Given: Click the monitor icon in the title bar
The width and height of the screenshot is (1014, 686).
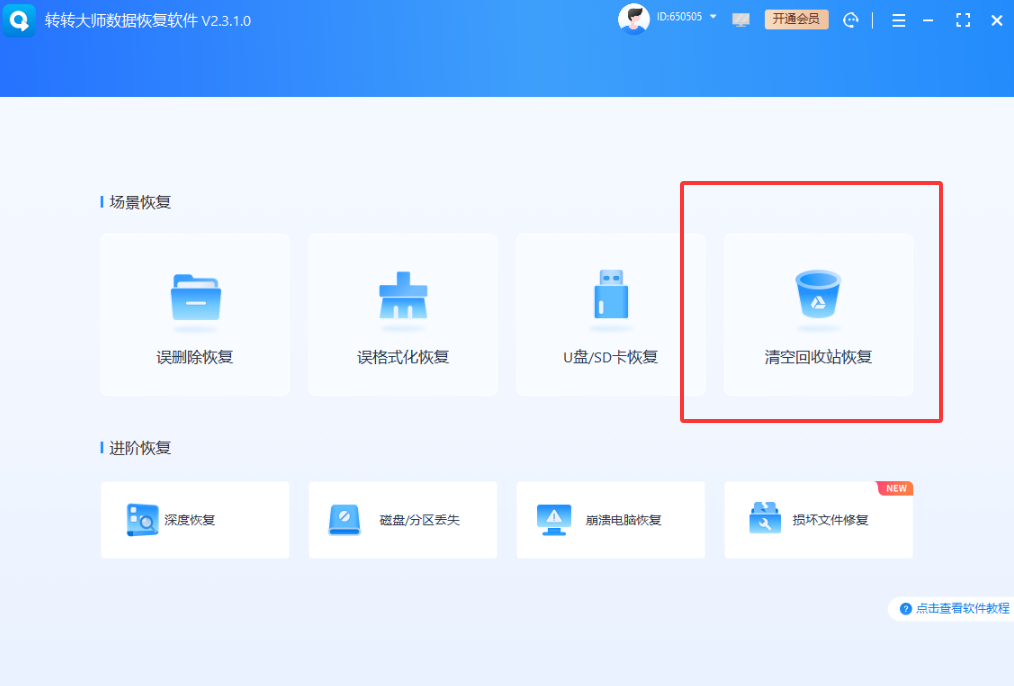Looking at the screenshot, I should click(741, 20).
